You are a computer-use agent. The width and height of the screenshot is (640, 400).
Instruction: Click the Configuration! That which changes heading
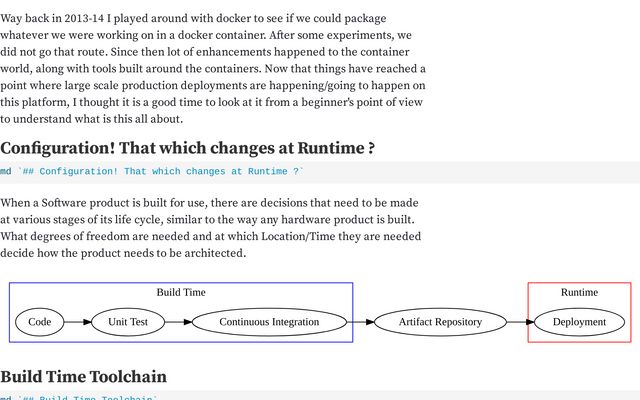[188, 148]
